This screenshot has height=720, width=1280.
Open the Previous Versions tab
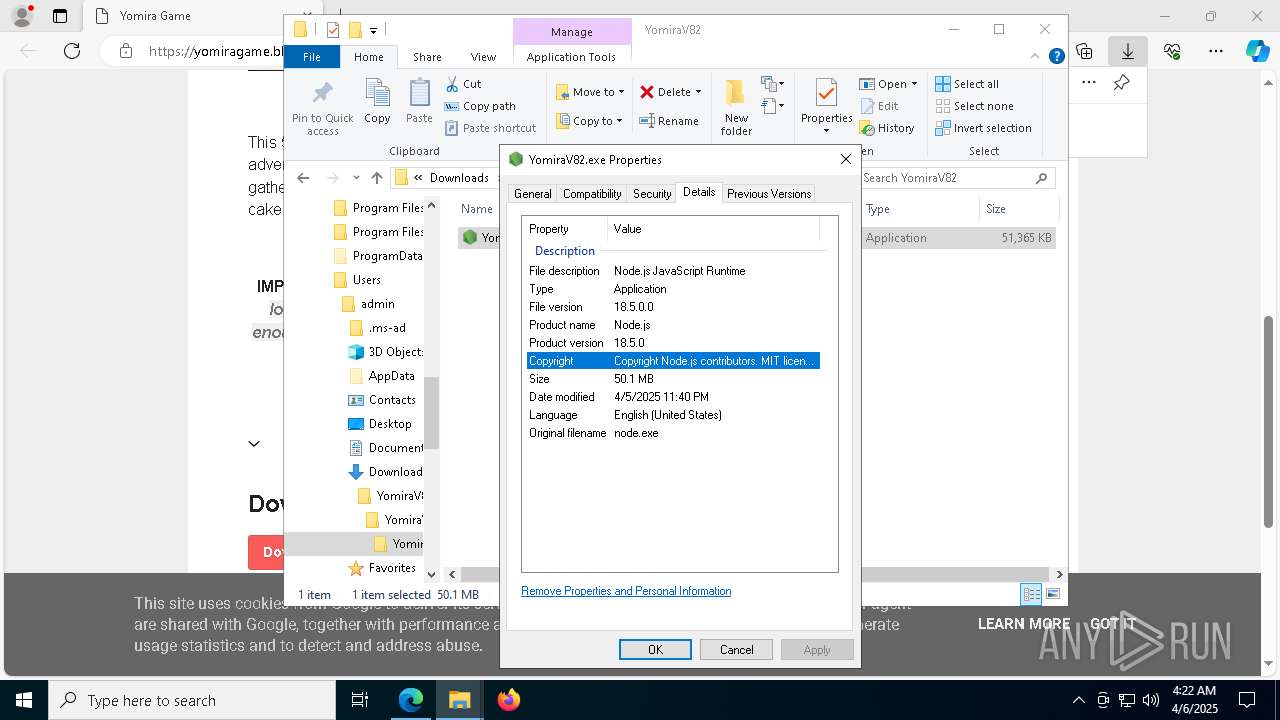(x=768, y=194)
